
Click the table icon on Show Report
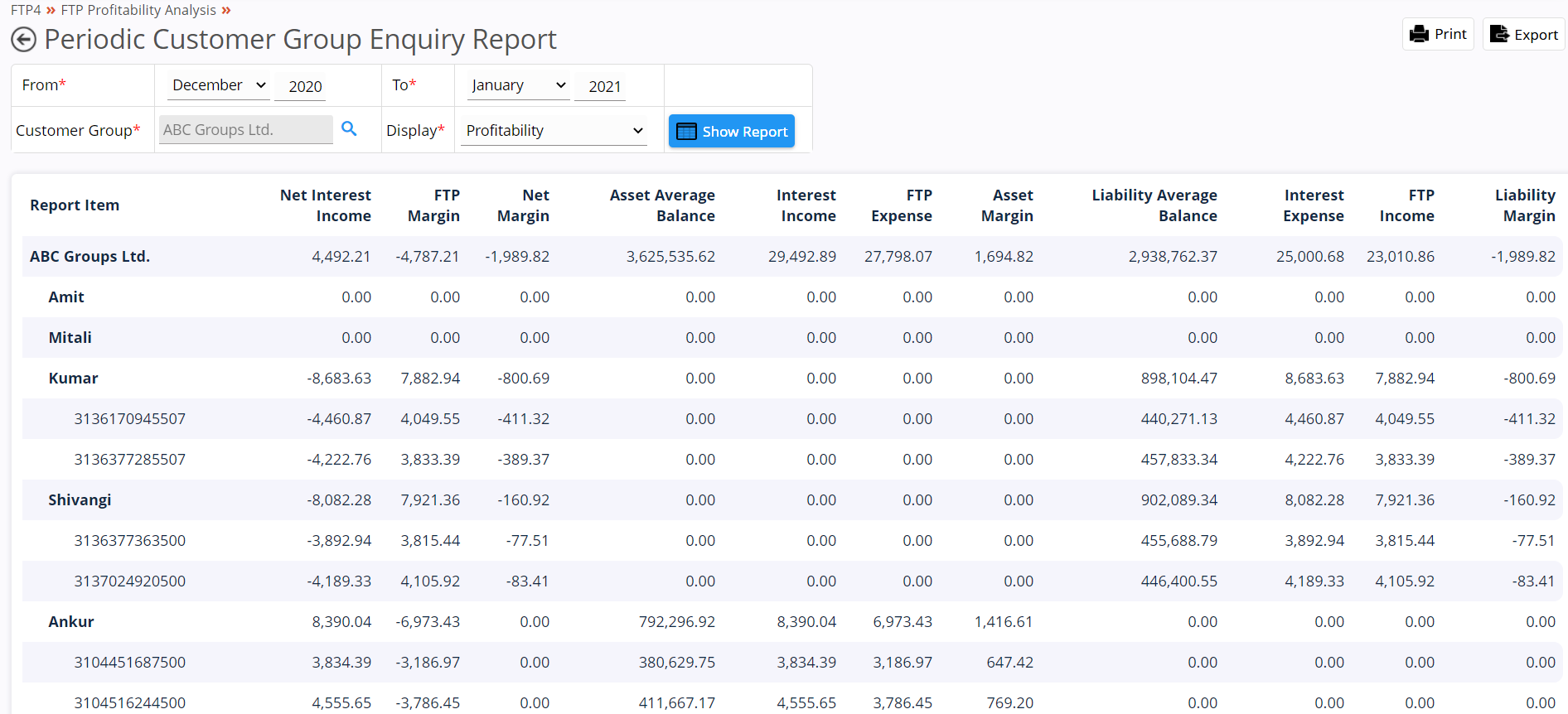coord(686,132)
